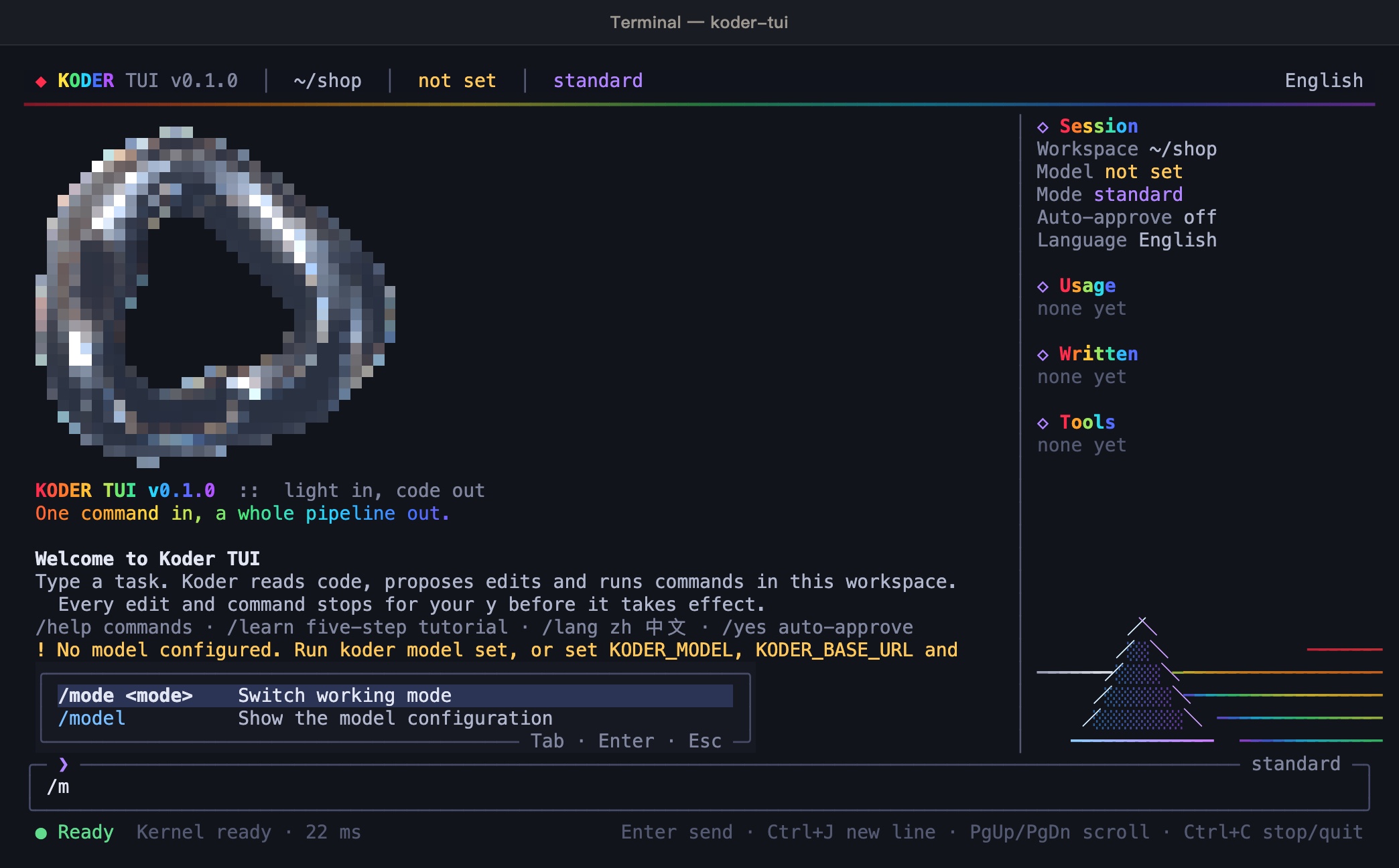Click 'not set' model in the header
The width and height of the screenshot is (1399, 868).
pyautogui.click(x=457, y=80)
